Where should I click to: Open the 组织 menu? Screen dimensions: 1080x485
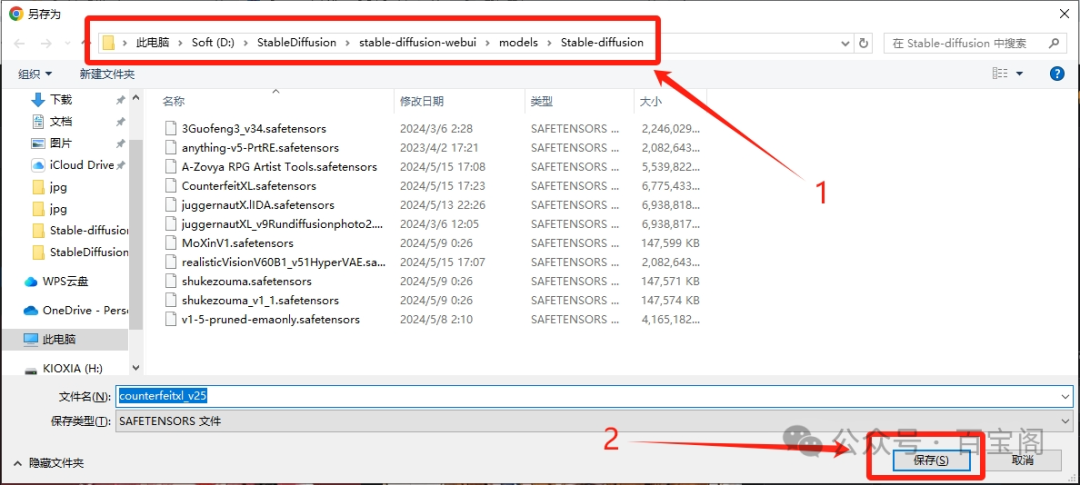34,74
